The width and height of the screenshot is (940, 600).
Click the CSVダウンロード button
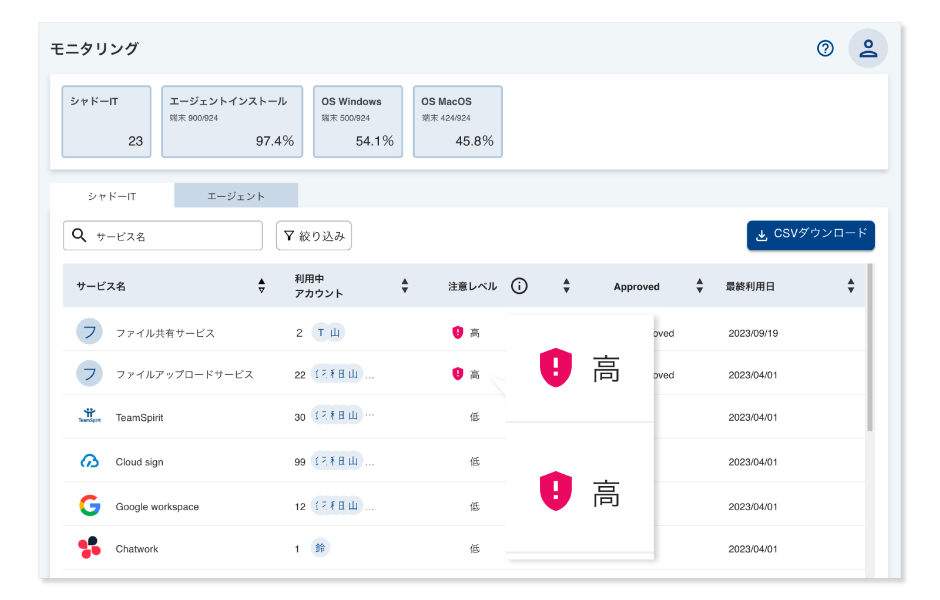pos(810,235)
